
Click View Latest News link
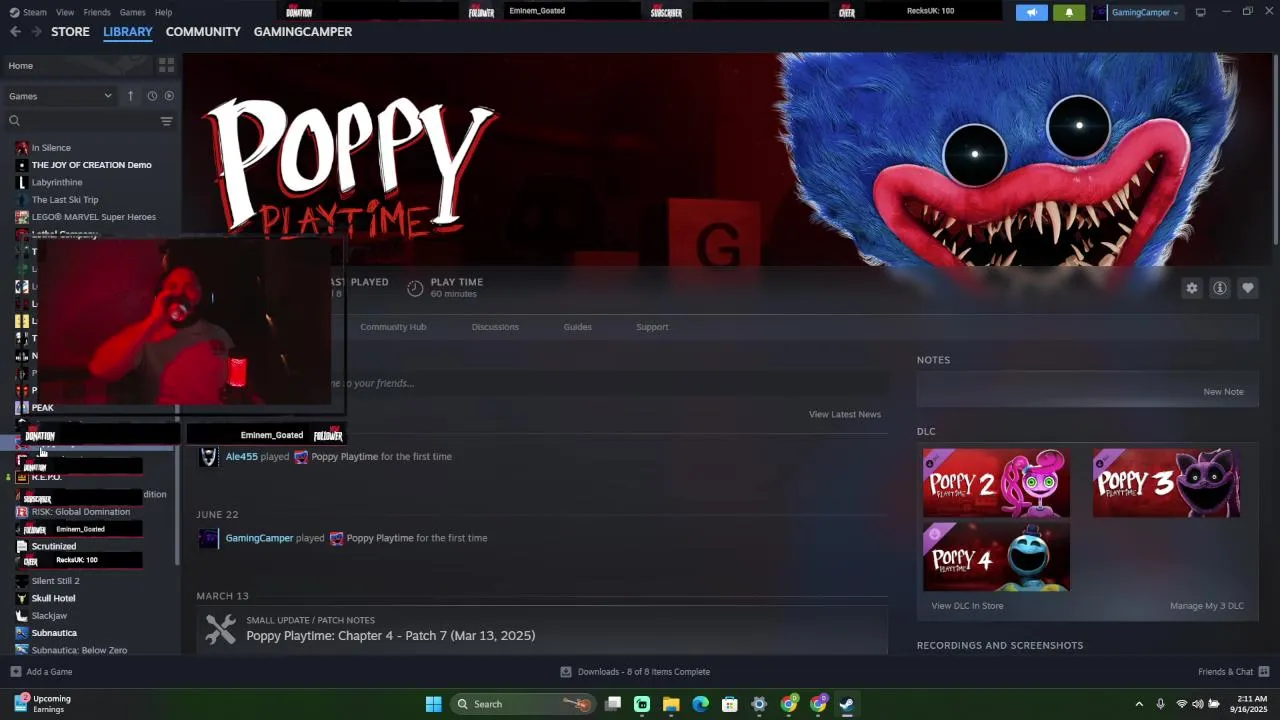tap(845, 414)
